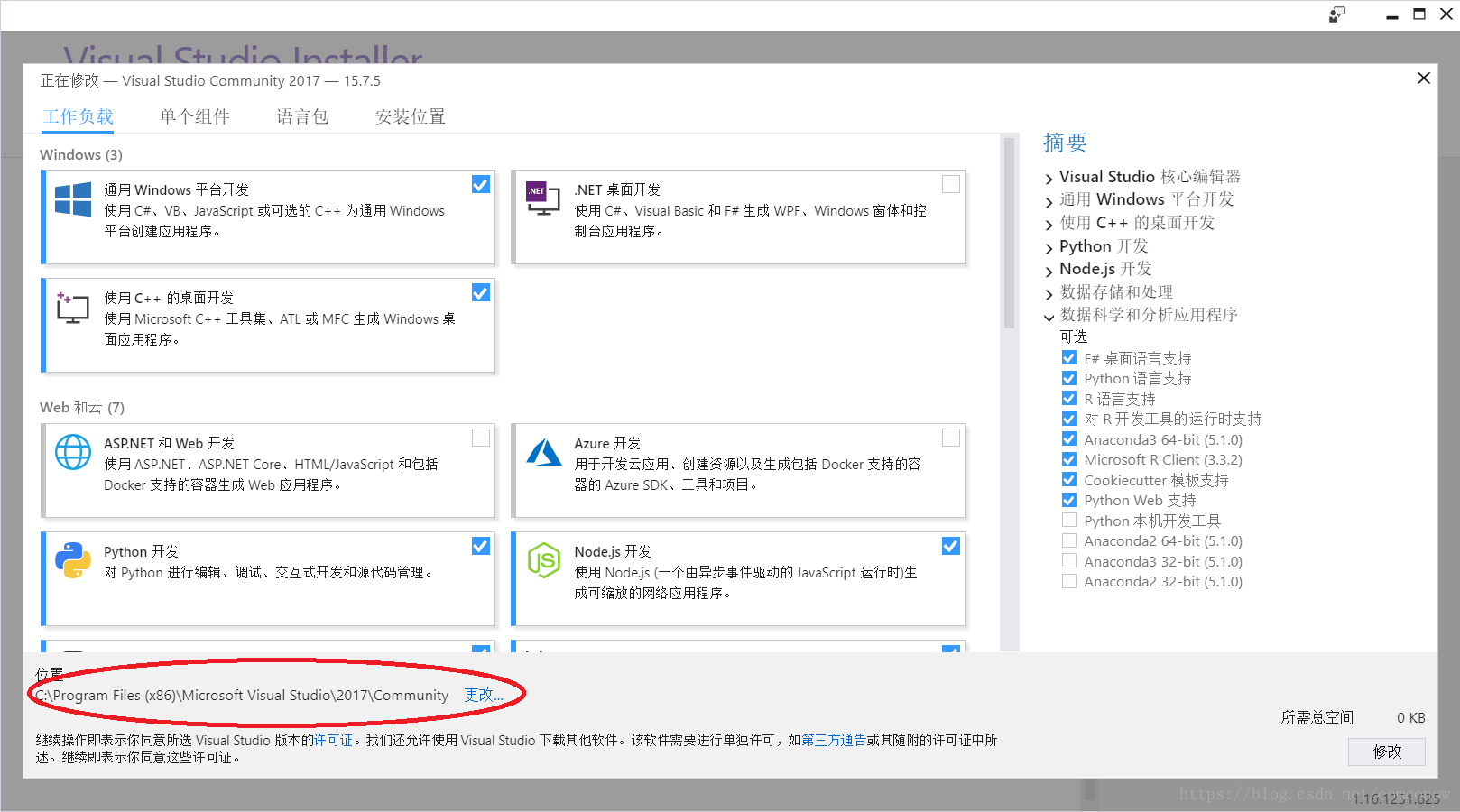
Task: Click the 更改... link to change the install location
Action: pyautogui.click(x=484, y=695)
